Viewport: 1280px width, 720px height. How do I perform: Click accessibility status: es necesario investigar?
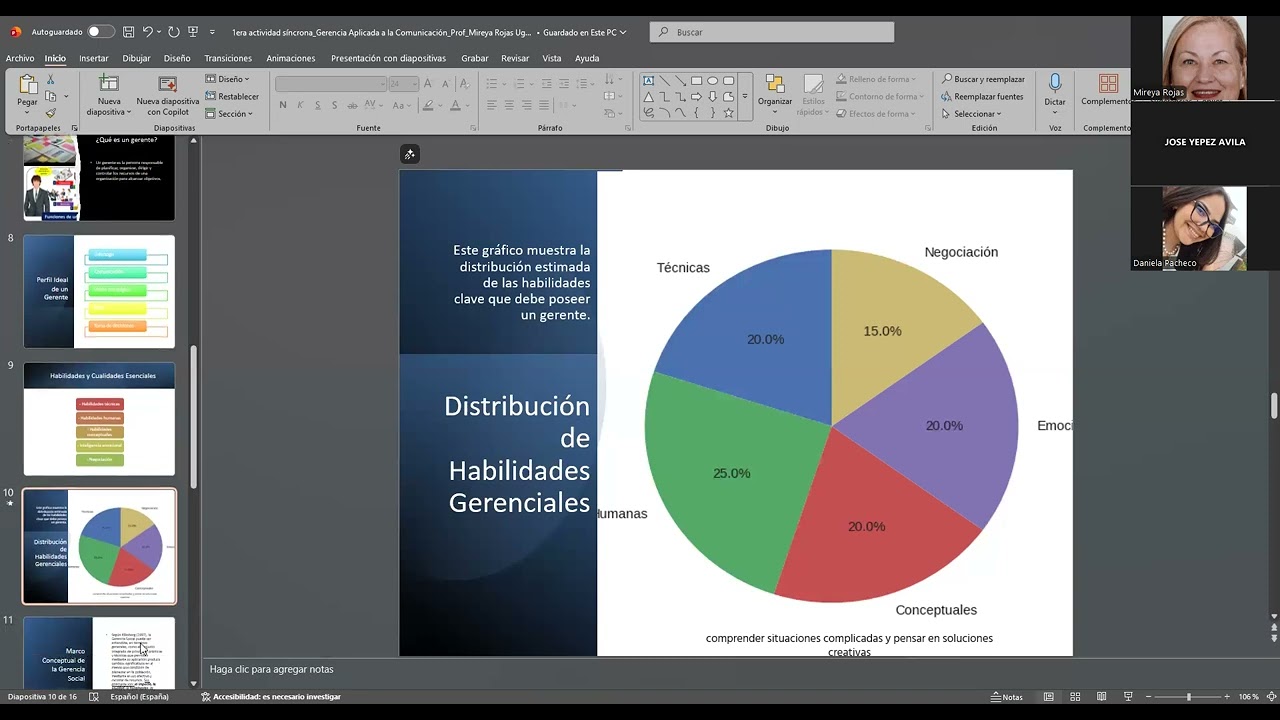271,697
